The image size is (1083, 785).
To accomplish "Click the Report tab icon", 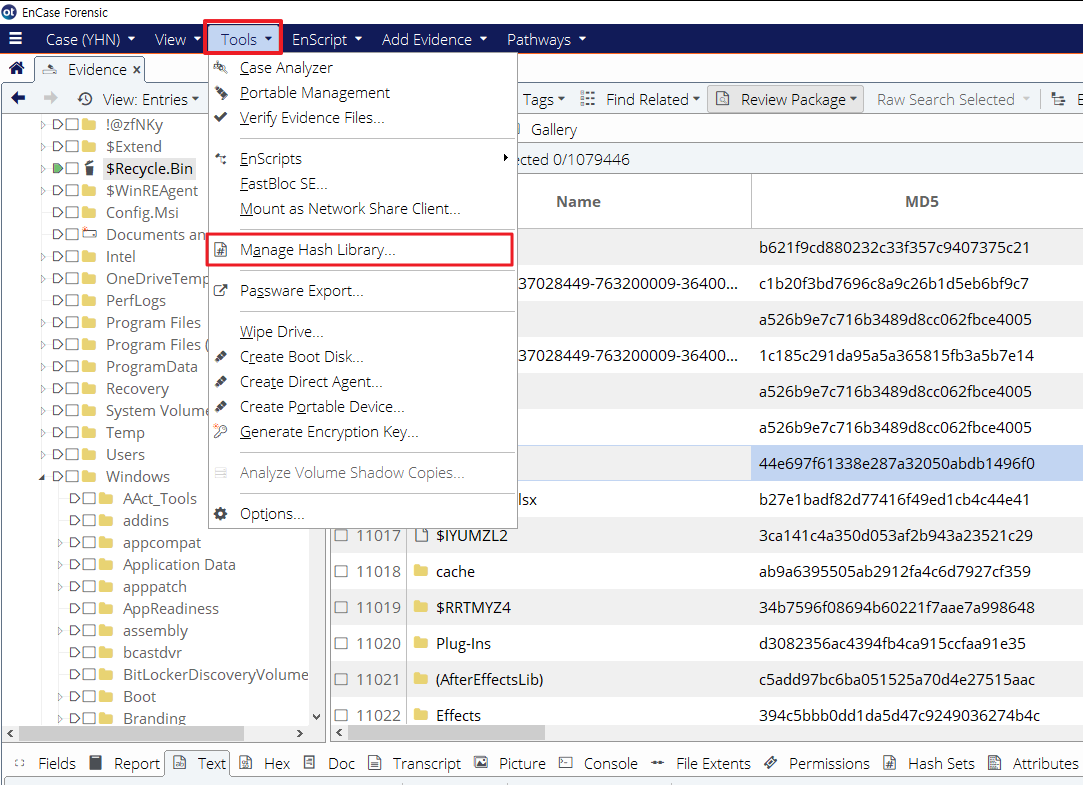I will [96, 762].
